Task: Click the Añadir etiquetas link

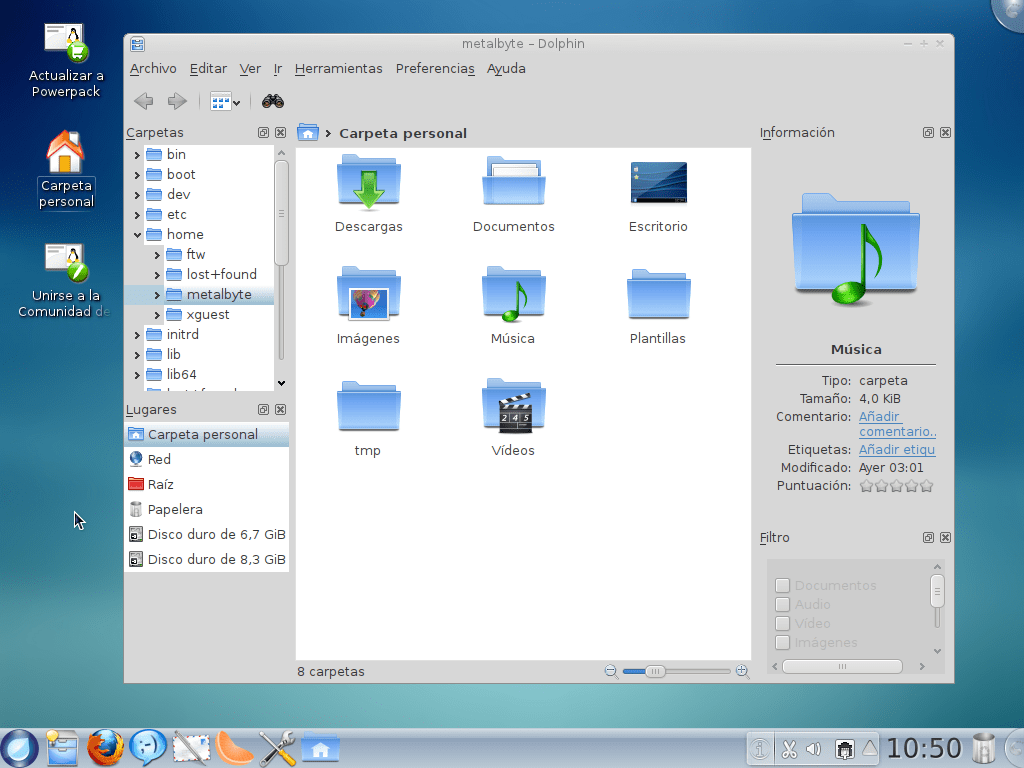Action: (x=896, y=450)
